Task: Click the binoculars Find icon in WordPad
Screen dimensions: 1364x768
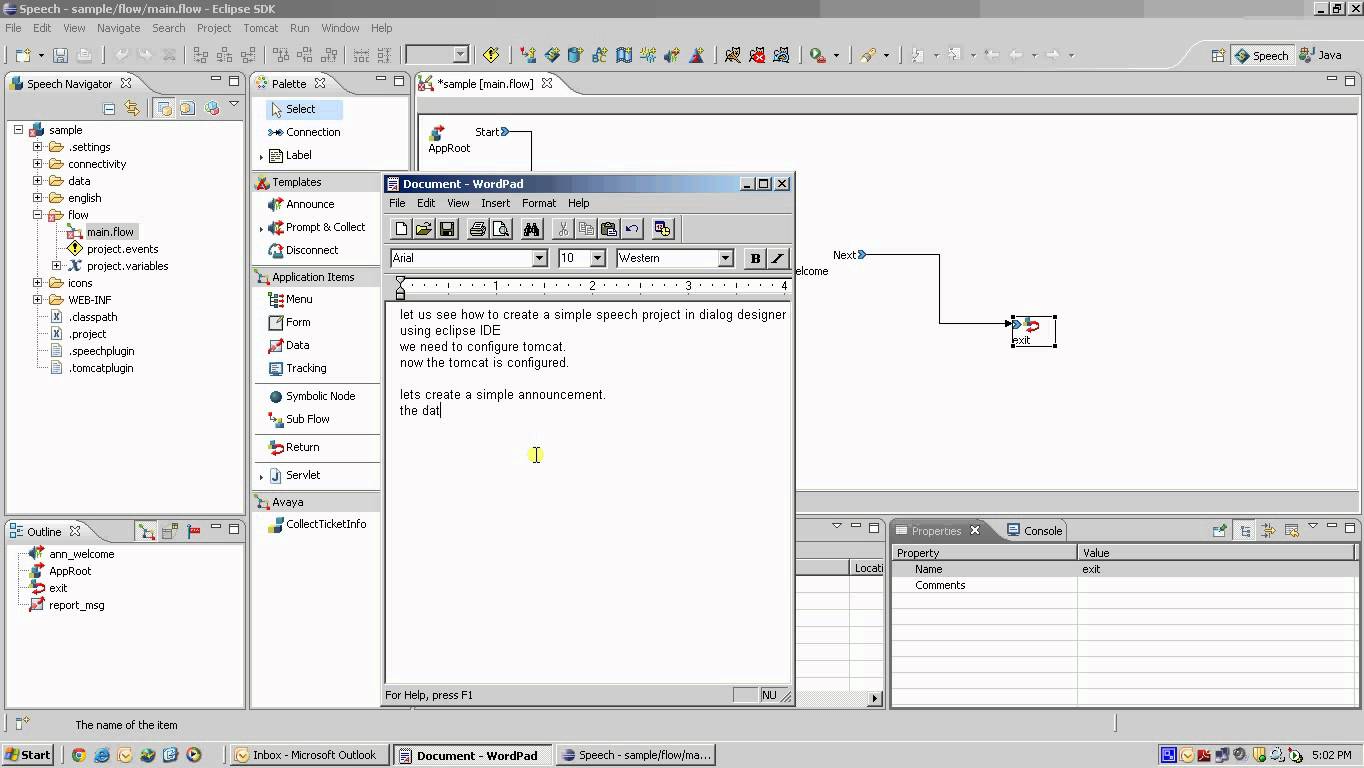Action: pyautogui.click(x=531, y=229)
